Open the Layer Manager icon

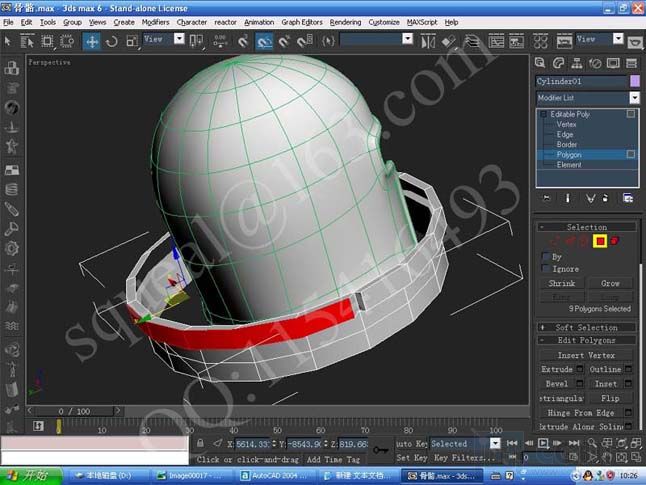472,42
